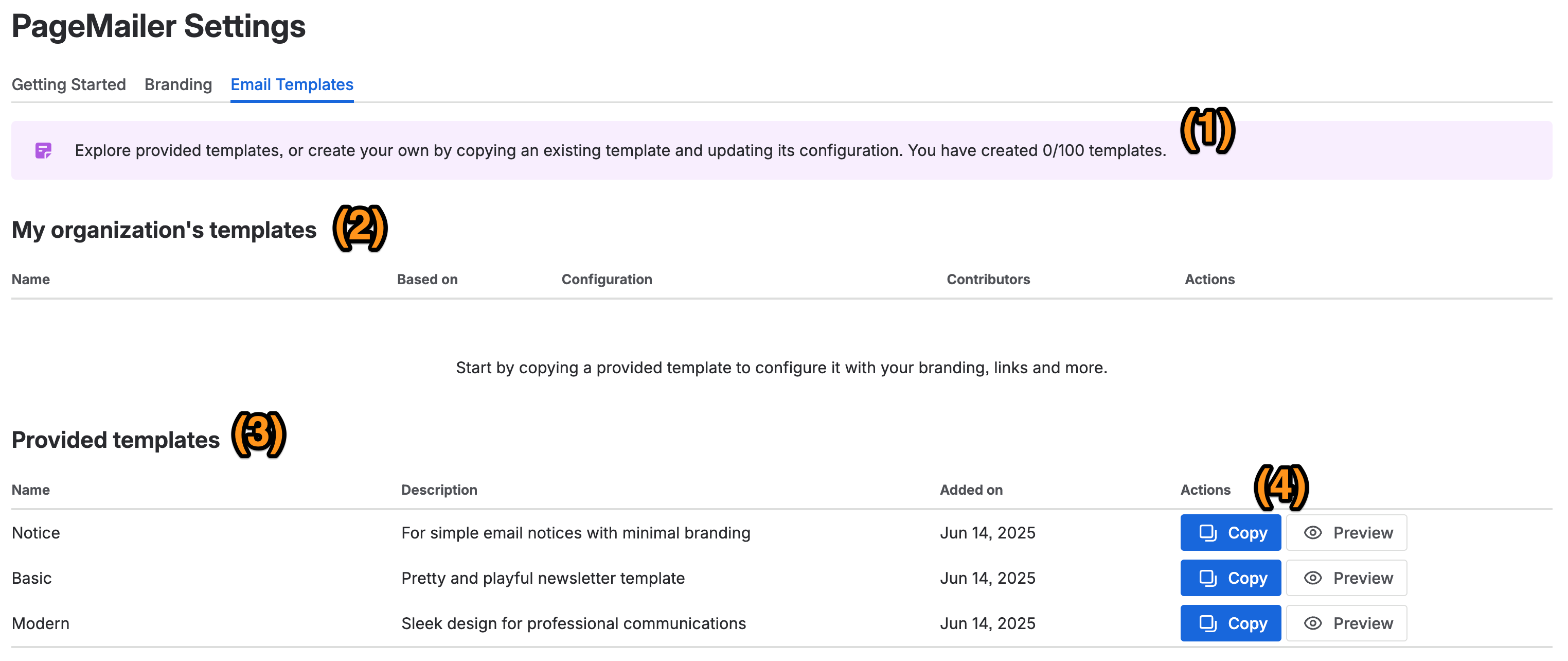Click the Jun 14, 2025 date in Basic row
The height and width of the screenshot is (661, 1568).
987,578
